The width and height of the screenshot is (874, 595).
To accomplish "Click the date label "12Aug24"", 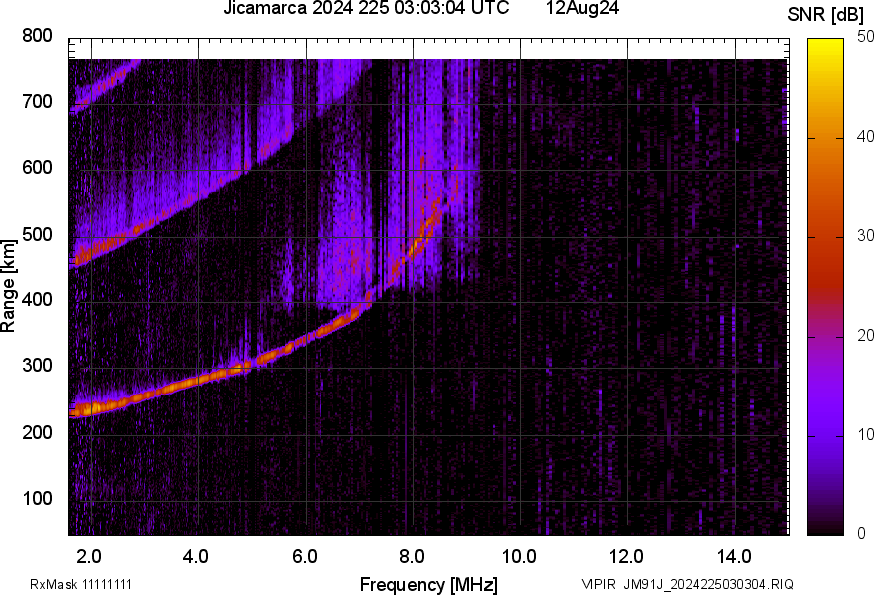I will [x=582, y=8].
